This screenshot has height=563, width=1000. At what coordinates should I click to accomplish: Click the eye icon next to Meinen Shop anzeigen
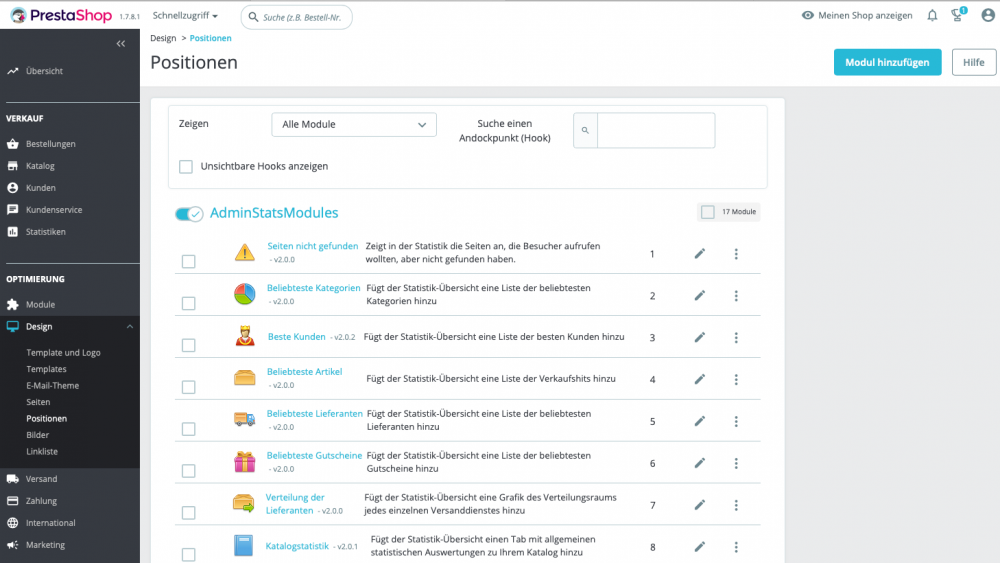807,15
